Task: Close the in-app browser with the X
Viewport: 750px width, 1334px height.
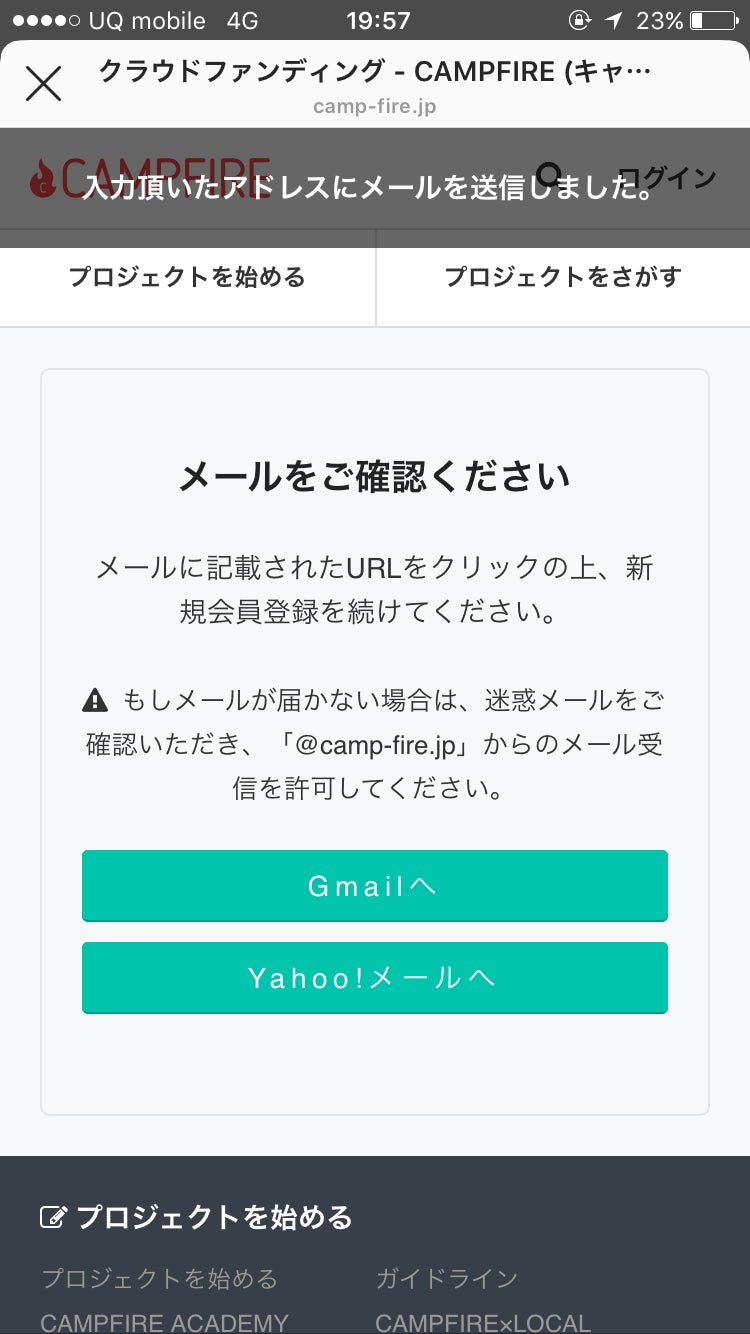Action: [43, 84]
